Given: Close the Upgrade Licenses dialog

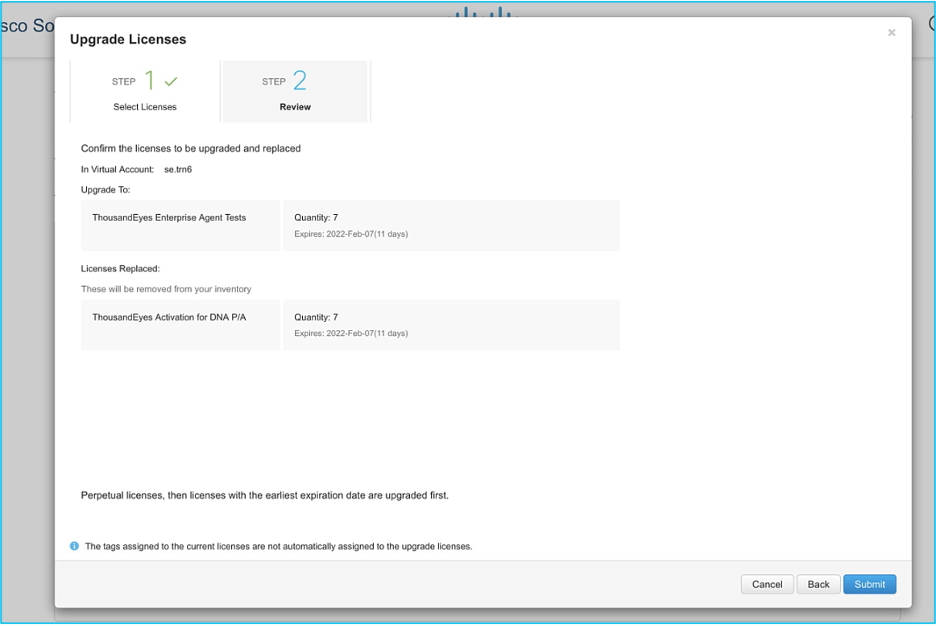Looking at the screenshot, I should pos(891,33).
